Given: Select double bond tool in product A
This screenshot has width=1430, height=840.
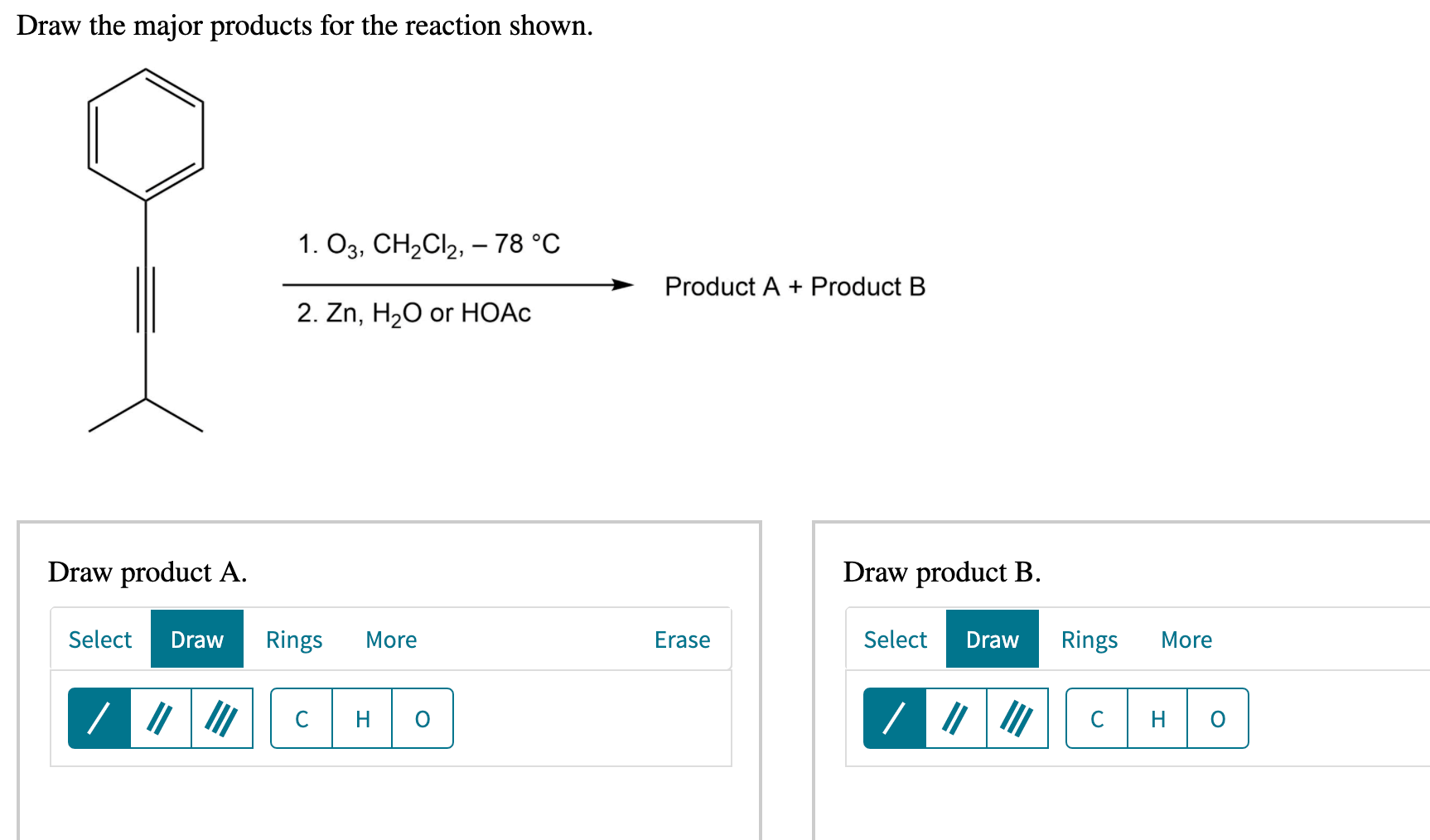Looking at the screenshot, I should (x=161, y=718).
